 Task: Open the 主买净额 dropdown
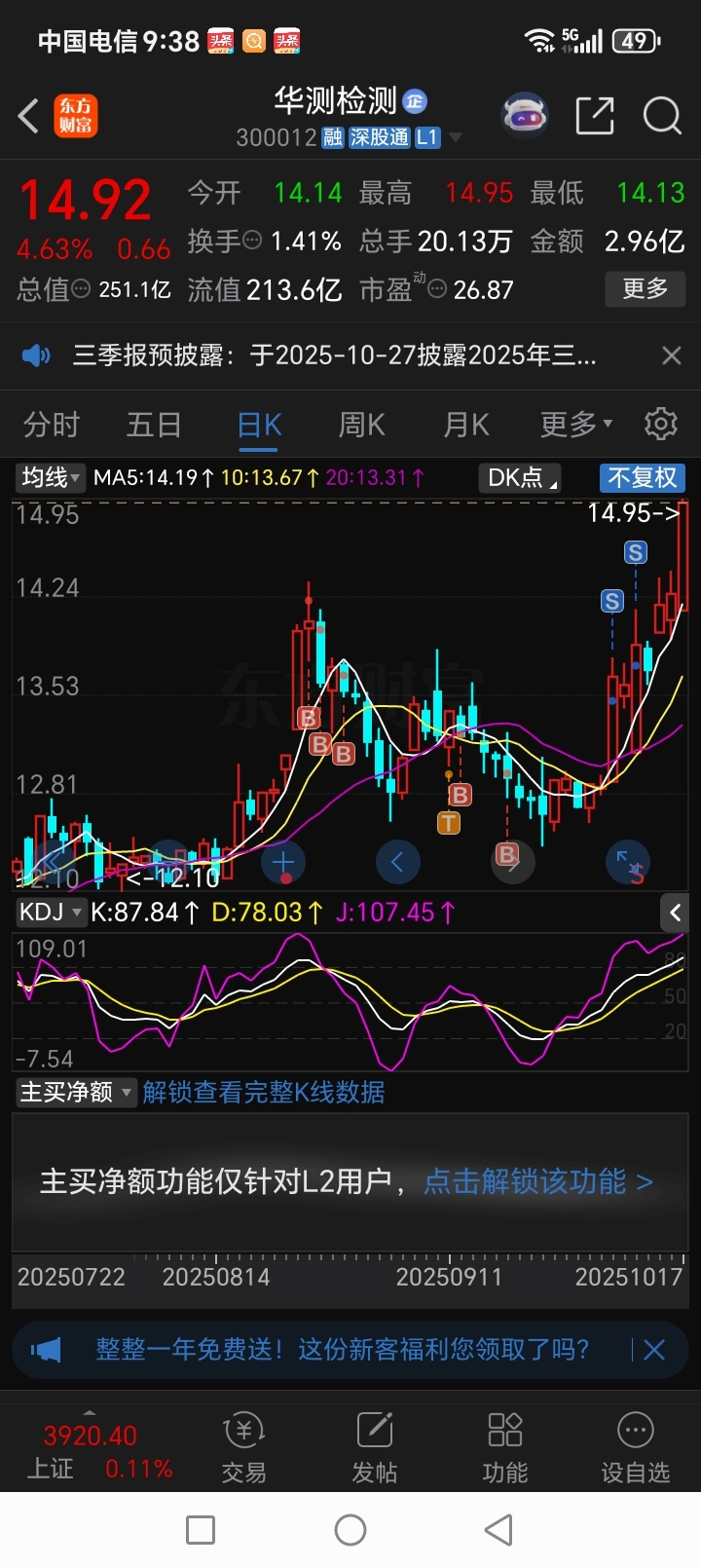75,1093
